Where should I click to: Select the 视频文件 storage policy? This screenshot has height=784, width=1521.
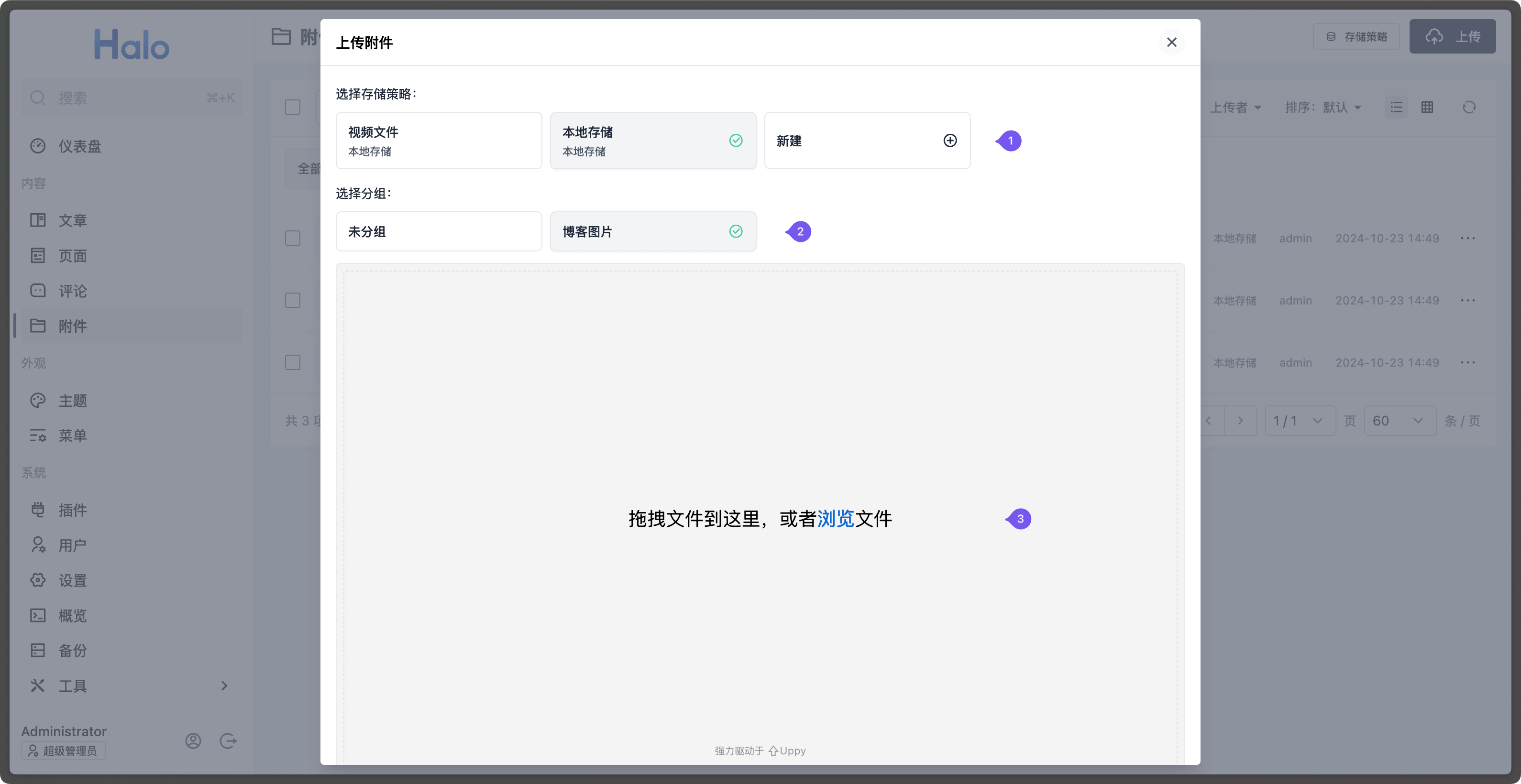coord(438,141)
